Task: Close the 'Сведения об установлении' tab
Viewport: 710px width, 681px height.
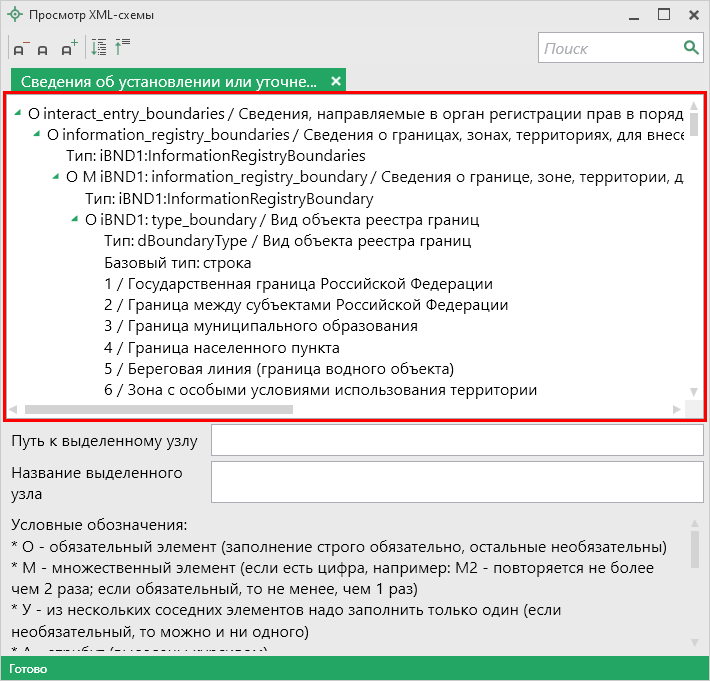Action: (x=336, y=81)
